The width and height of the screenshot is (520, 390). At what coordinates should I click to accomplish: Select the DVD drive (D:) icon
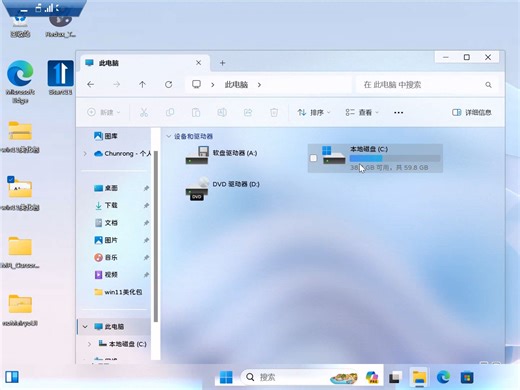197,189
